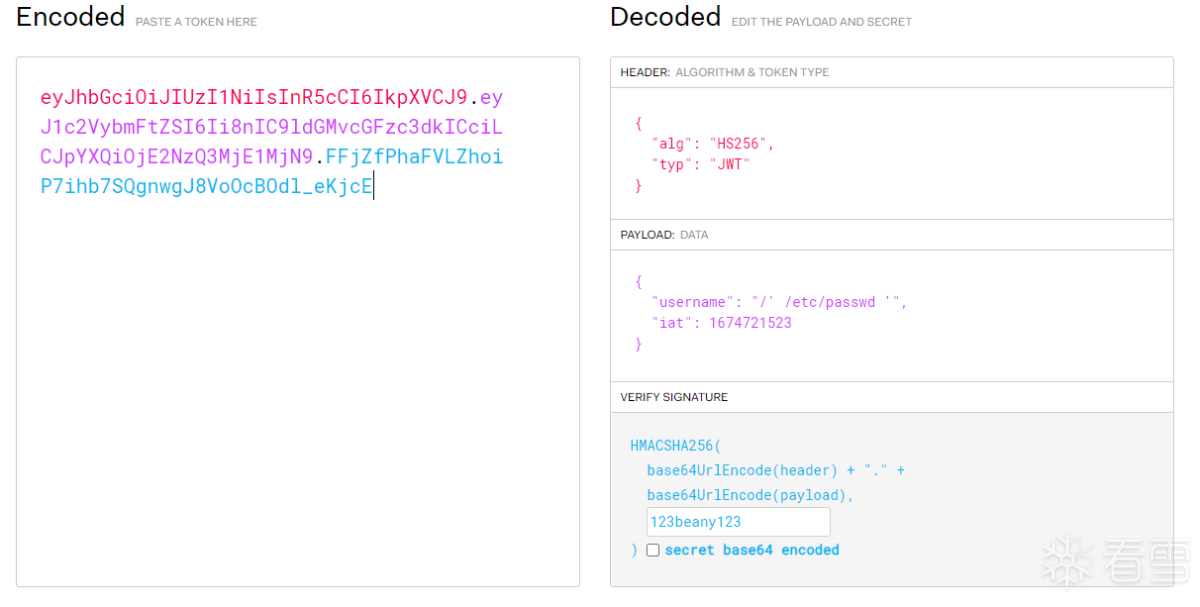The height and width of the screenshot is (607, 1200).
Task: Enable the secret base64 encoded checkbox
Action: [x=653, y=550]
